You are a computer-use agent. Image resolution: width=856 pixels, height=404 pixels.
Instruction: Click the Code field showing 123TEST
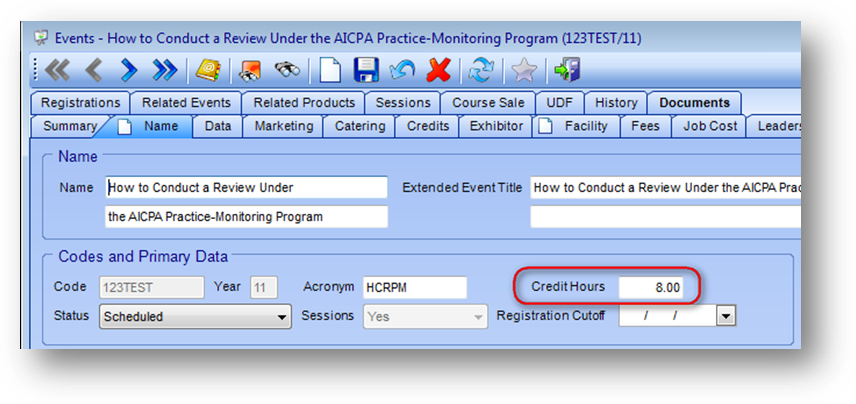pos(152,288)
